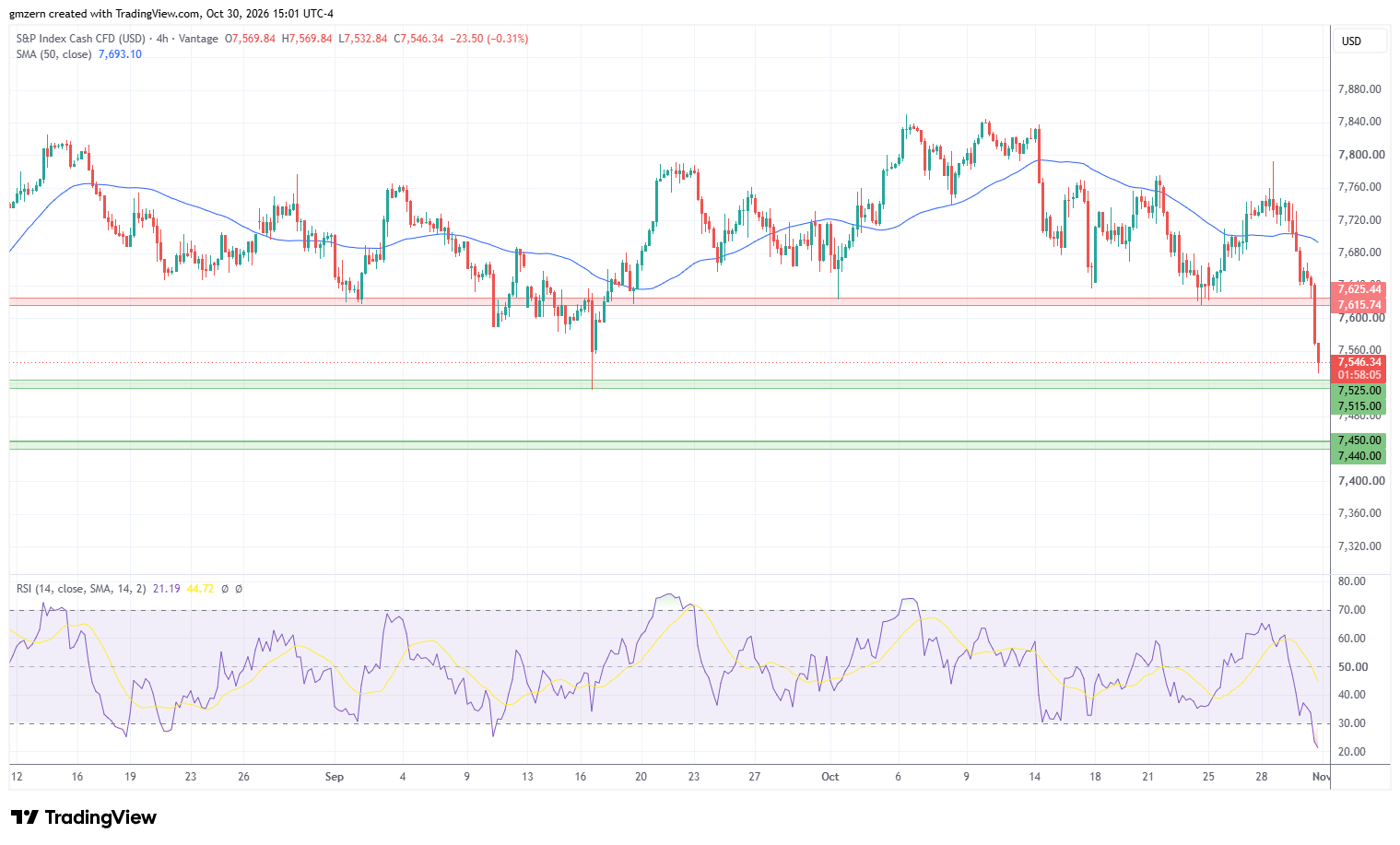Viewport: 1400px width, 845px height.
Task: Click the change value −23.50 (−0.31%)
Action: pos(489,39)
